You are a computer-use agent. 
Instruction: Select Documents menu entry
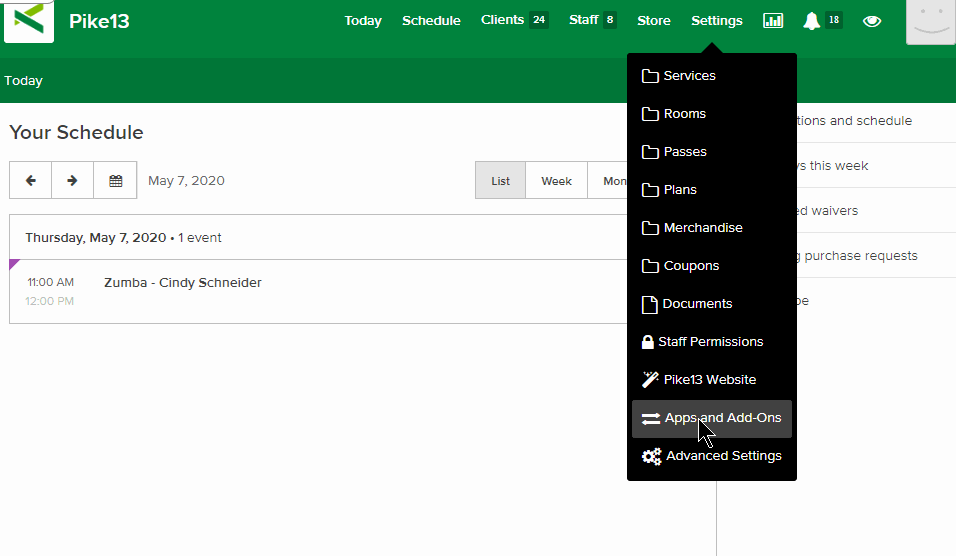tap(712, 304)
